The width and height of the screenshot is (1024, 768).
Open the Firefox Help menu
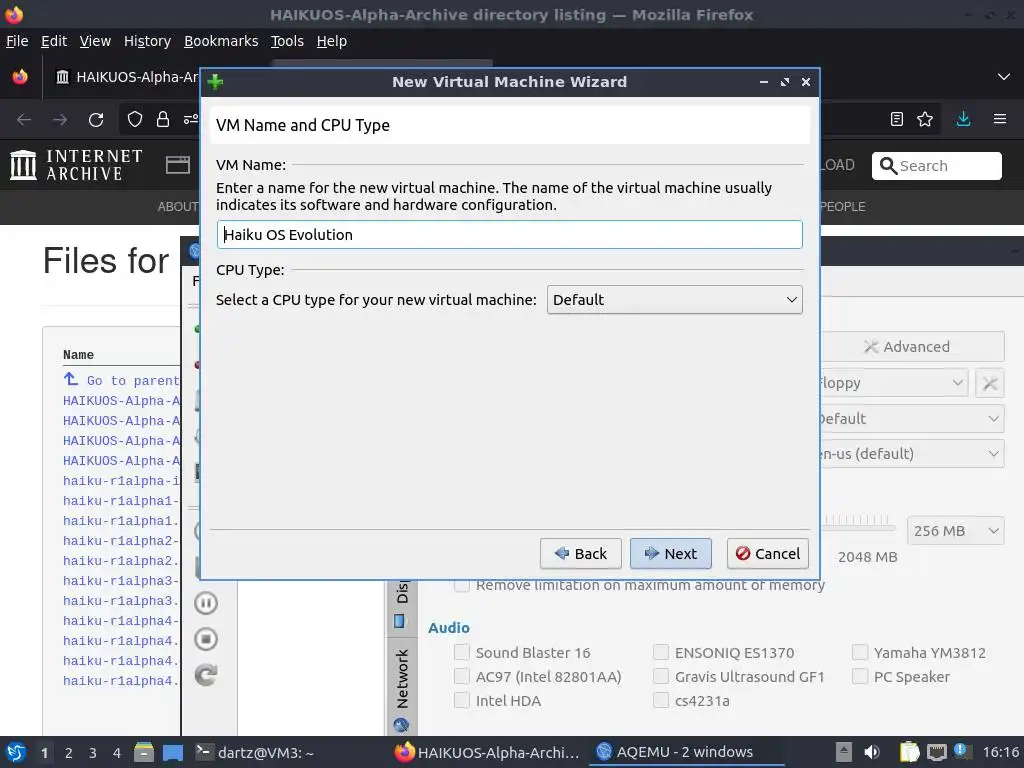332,41
